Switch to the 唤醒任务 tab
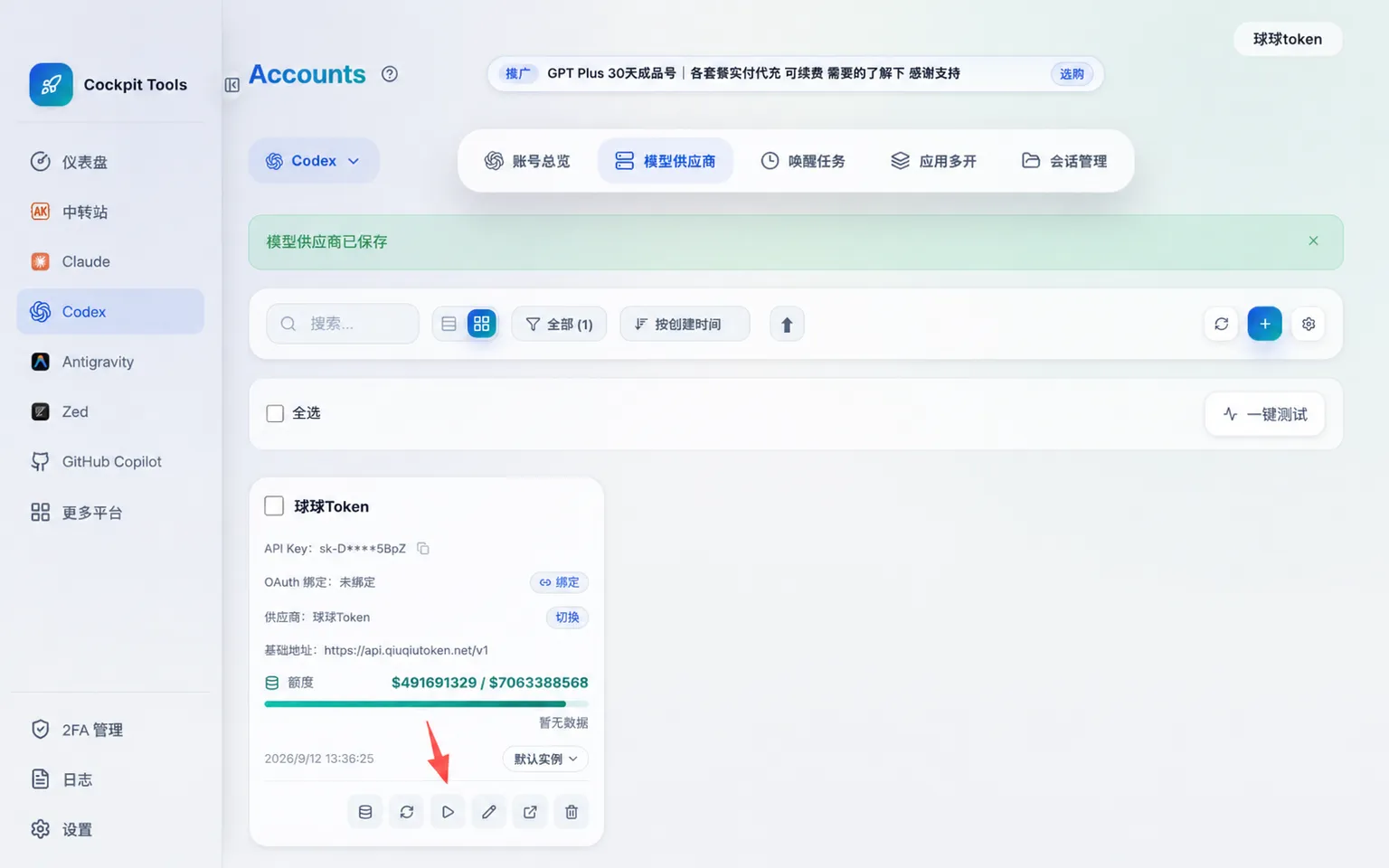The image size is (1389, 868). (x=803, y=161)
